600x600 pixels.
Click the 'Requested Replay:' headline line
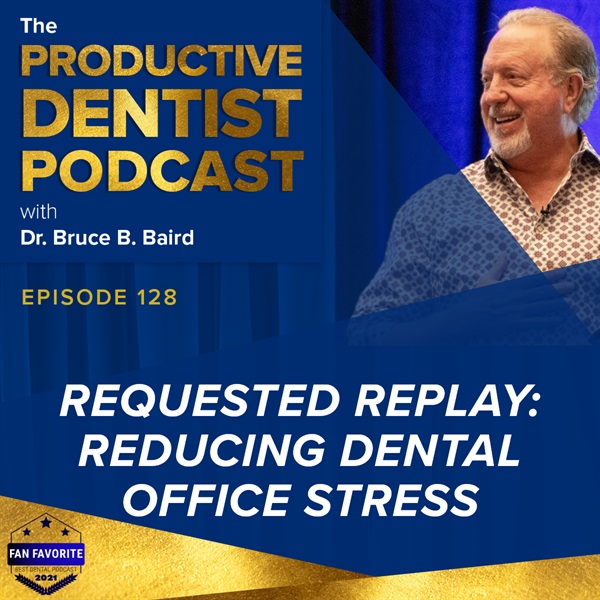point(299,401)
